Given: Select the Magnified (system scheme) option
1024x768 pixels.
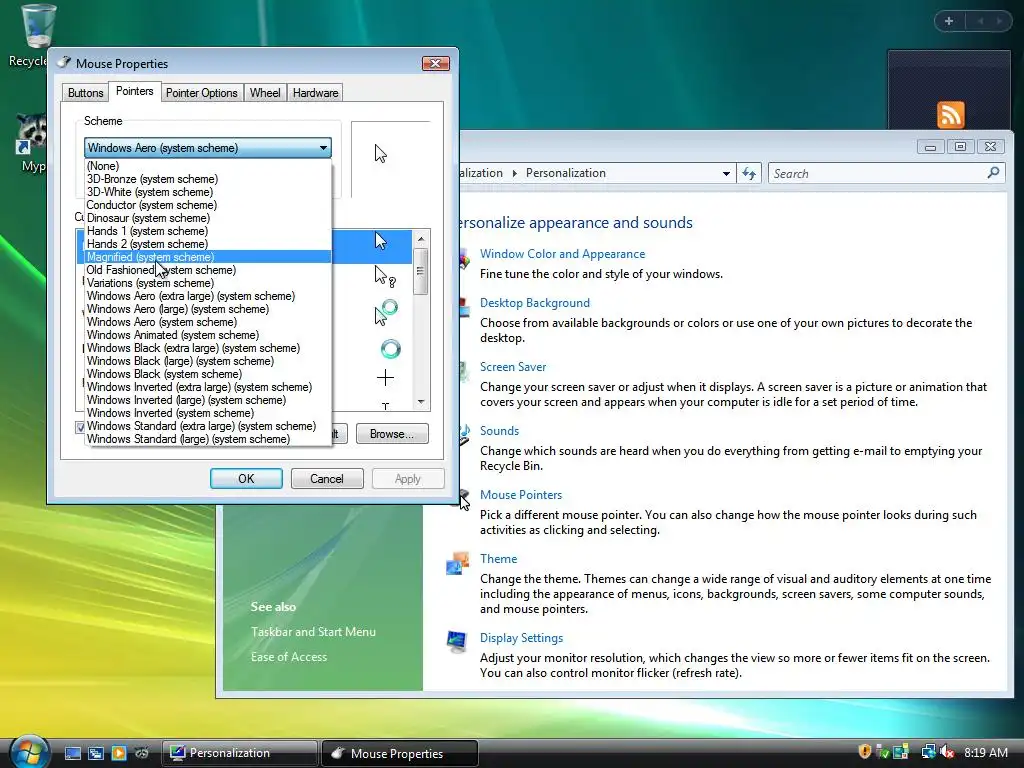Looking at the screenshot, I should coord(208,257).
